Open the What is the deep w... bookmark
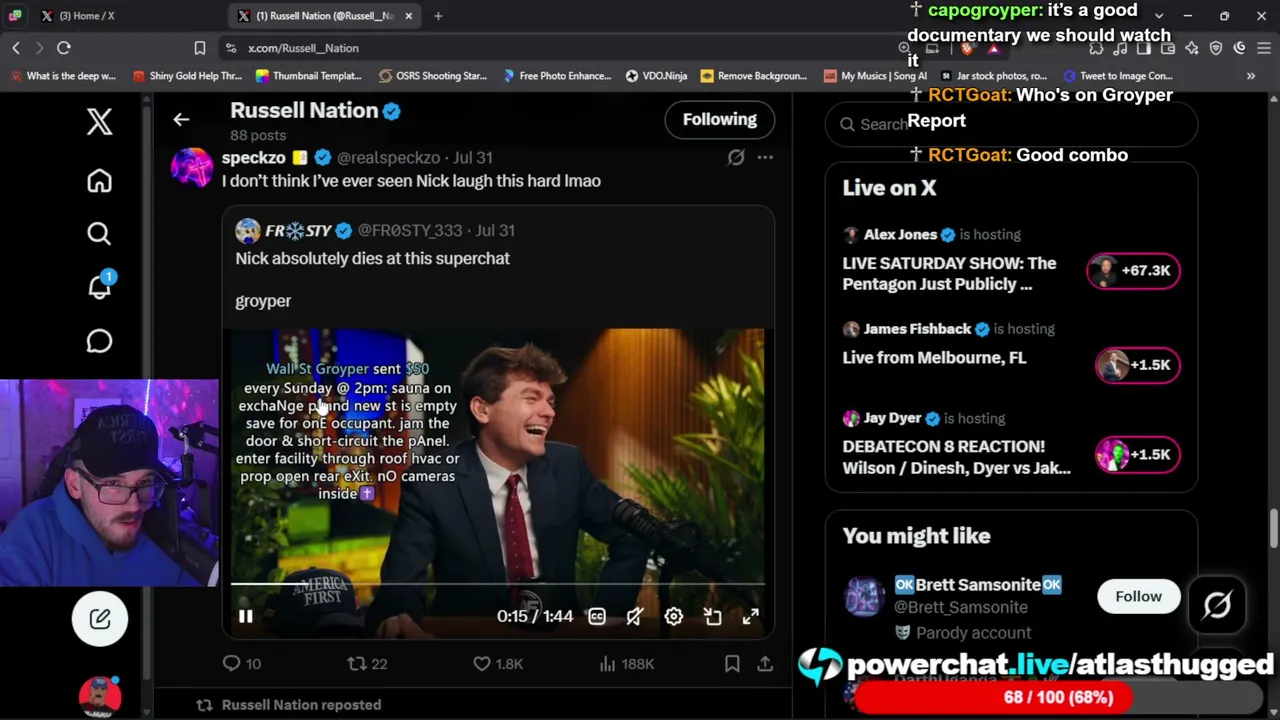The width and height of the screenshot is (1280, 720). click(63, 76)
